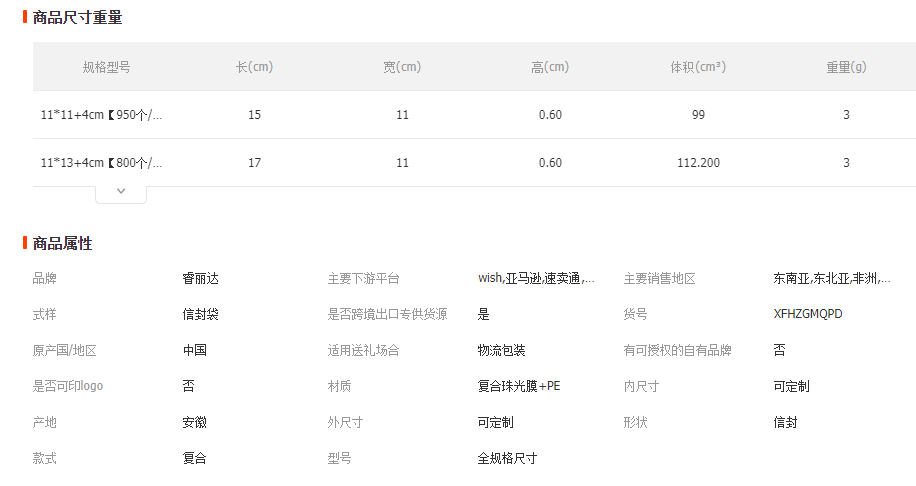The height and width of the screenshot is (486, 916).
Task: Click the origin value 安徽
Action: (x=194, y=422)
